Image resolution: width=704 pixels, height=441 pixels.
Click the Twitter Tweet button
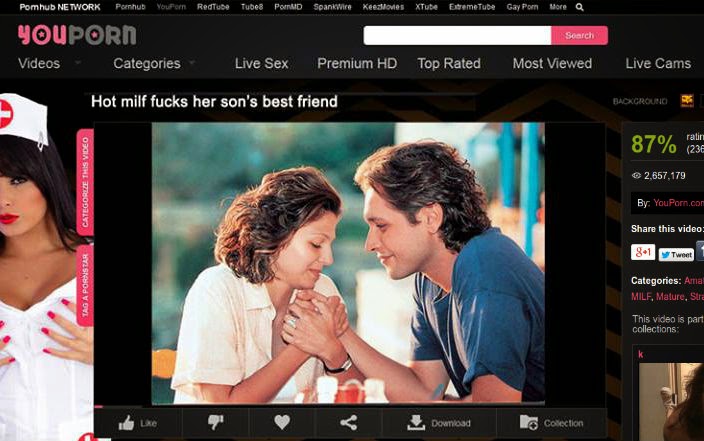point(676,255)
